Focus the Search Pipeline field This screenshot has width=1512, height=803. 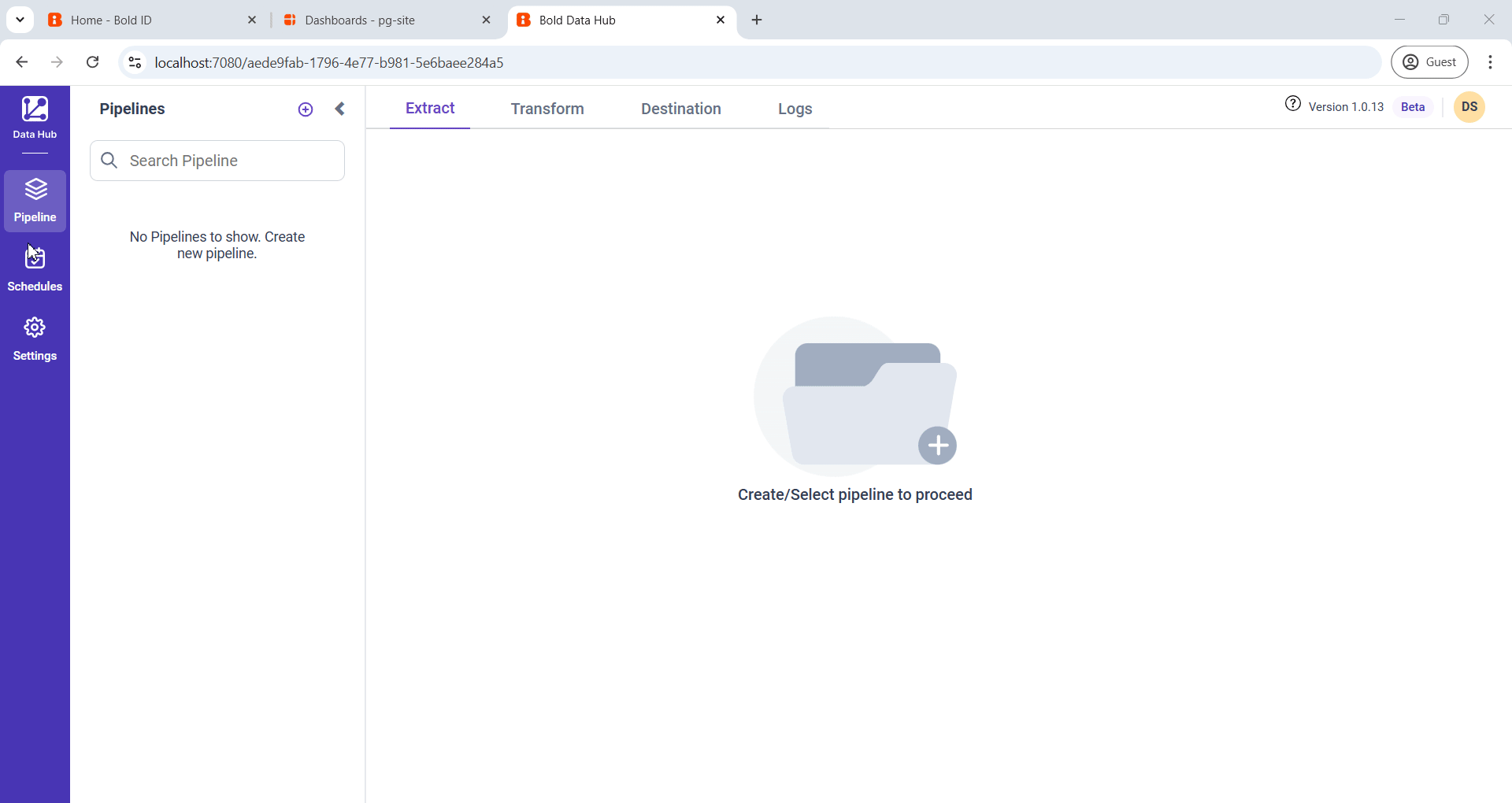pyautogui.click(x=217, y=161)
